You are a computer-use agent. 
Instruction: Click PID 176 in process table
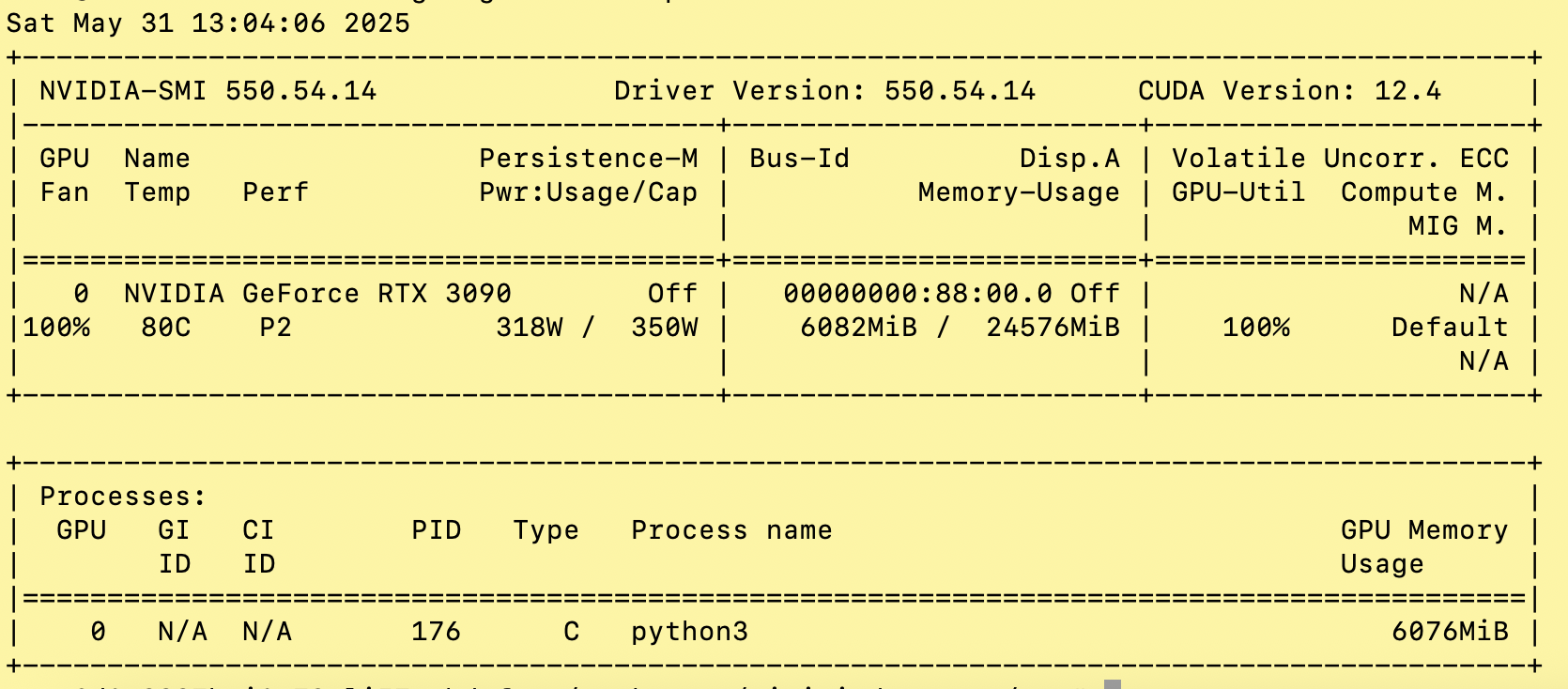437,632
